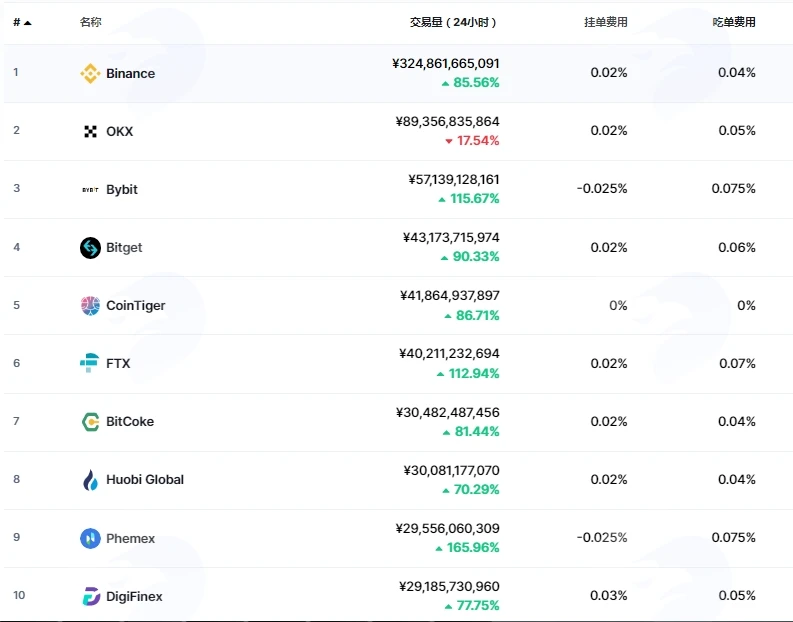This screenshot has width=793, height=622.
Task: Click the 名称 column header
Action: tap(91, 22)
